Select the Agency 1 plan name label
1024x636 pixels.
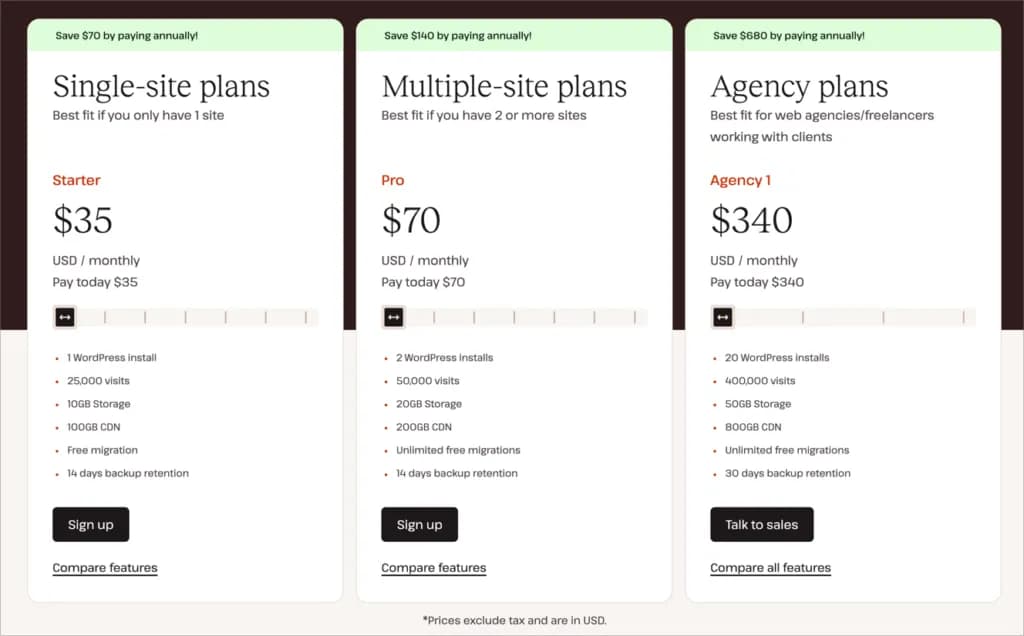(x=740, y=181)
